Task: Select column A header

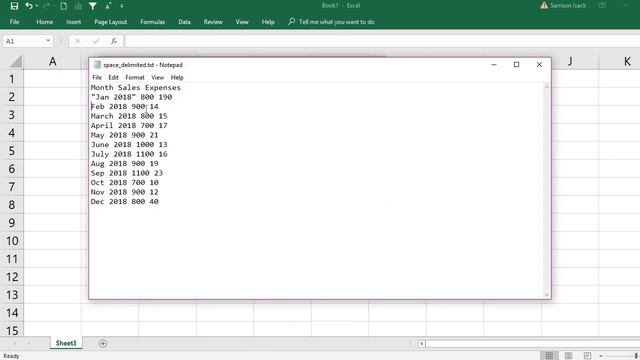Action: click(x=53, y=62)
